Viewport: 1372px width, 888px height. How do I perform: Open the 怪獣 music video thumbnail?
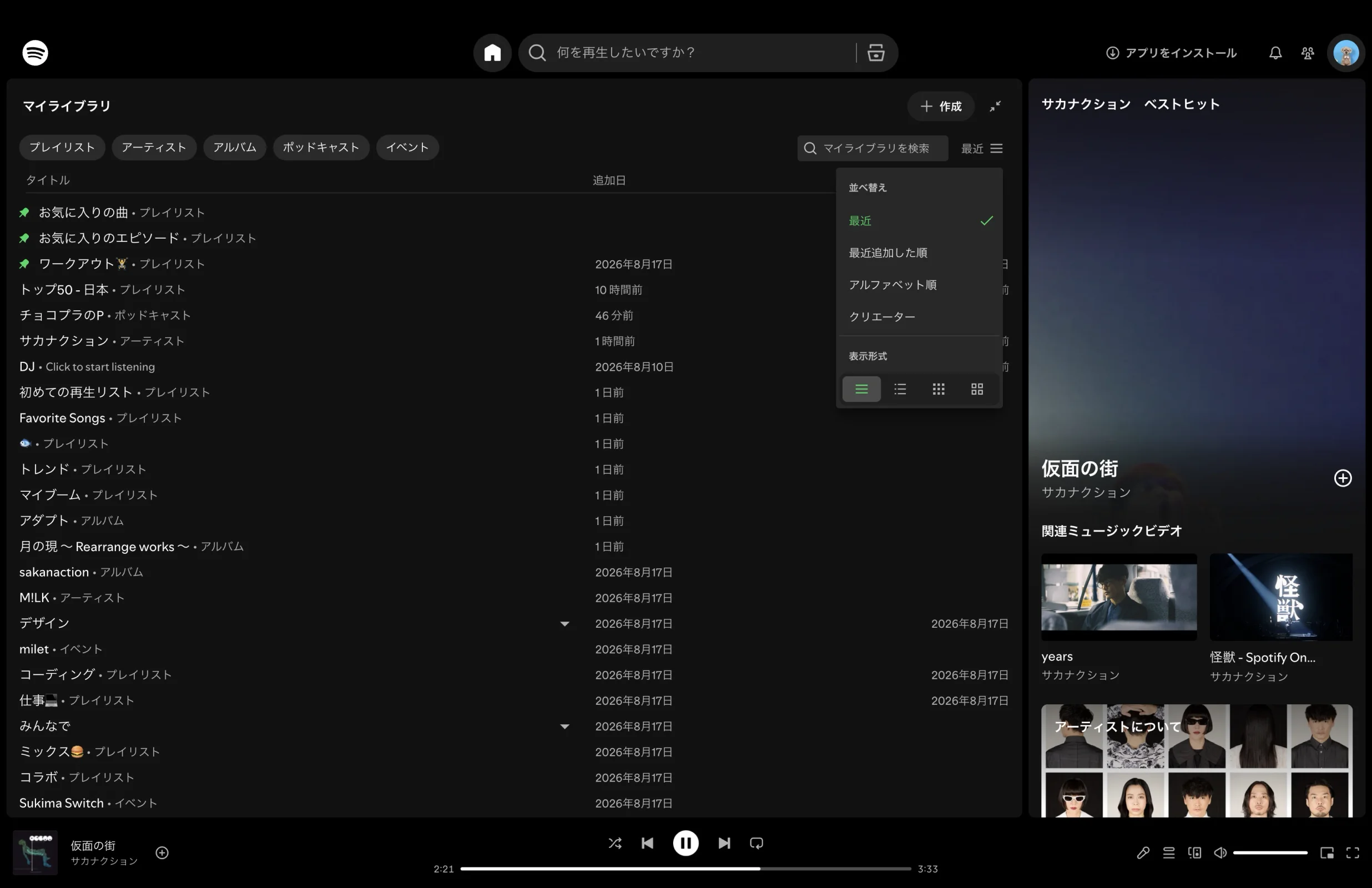click(1281, 597)
